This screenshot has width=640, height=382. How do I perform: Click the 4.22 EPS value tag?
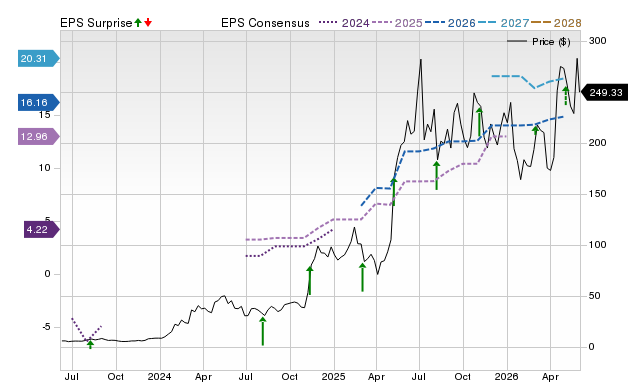(x=42, y=229)
